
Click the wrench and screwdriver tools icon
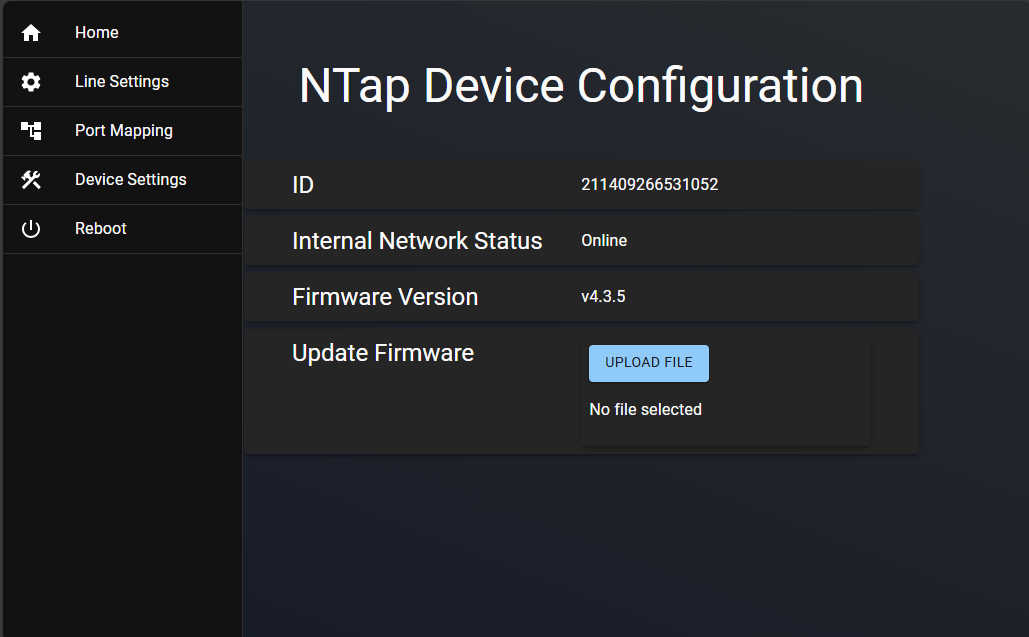tap(31, 180)
